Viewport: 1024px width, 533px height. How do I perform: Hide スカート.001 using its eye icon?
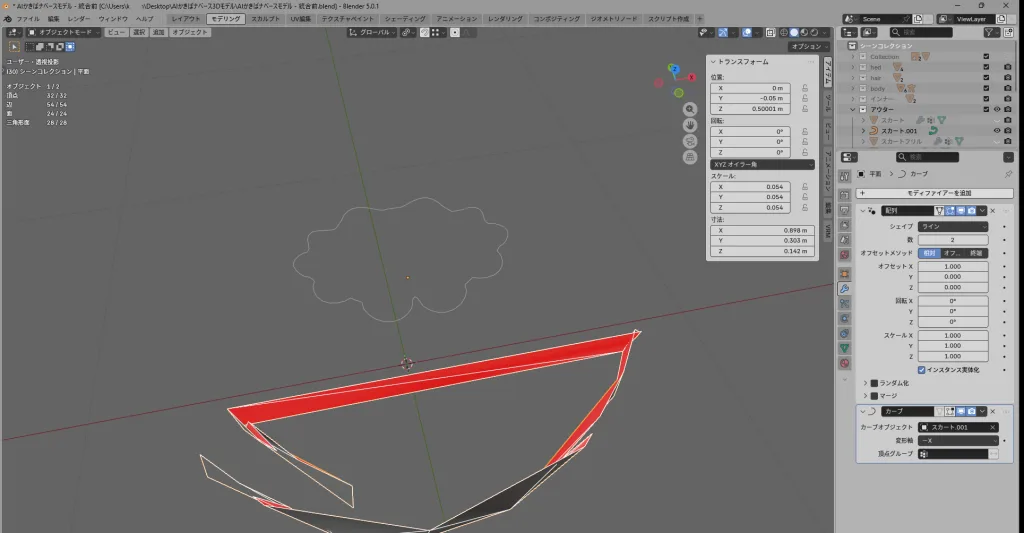point(997,130)
